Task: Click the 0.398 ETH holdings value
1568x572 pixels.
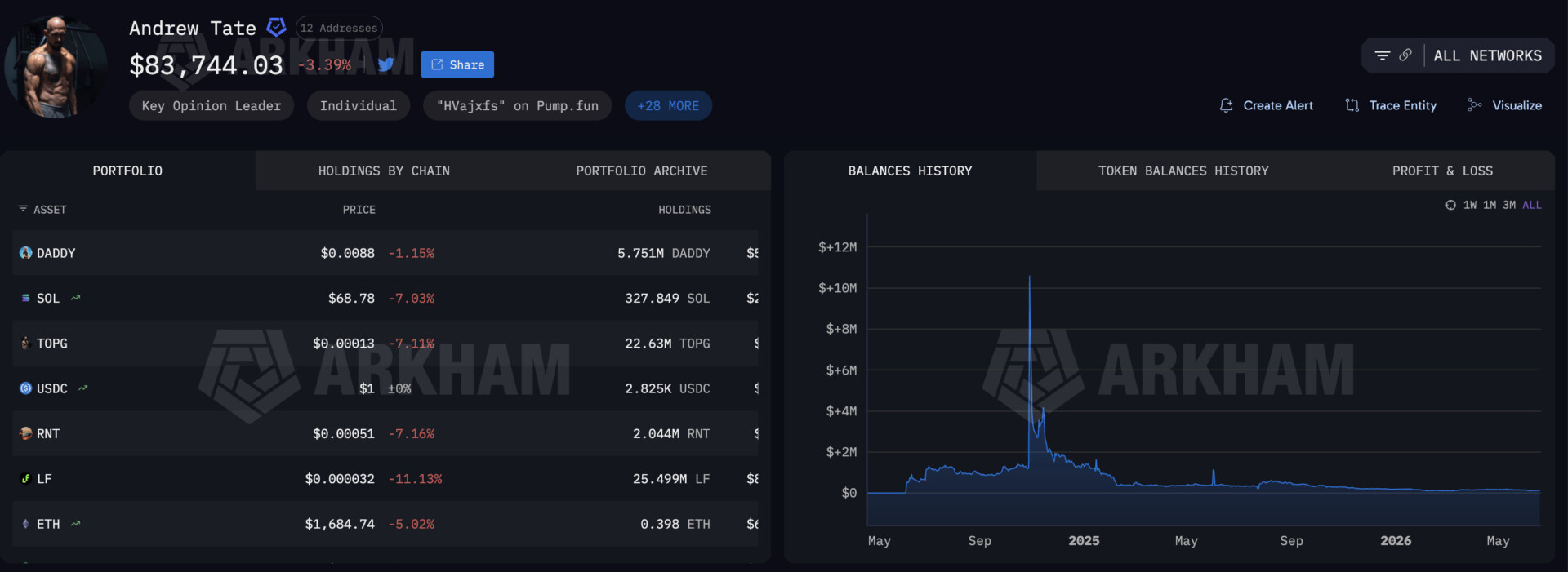Action: click(675, 524)
